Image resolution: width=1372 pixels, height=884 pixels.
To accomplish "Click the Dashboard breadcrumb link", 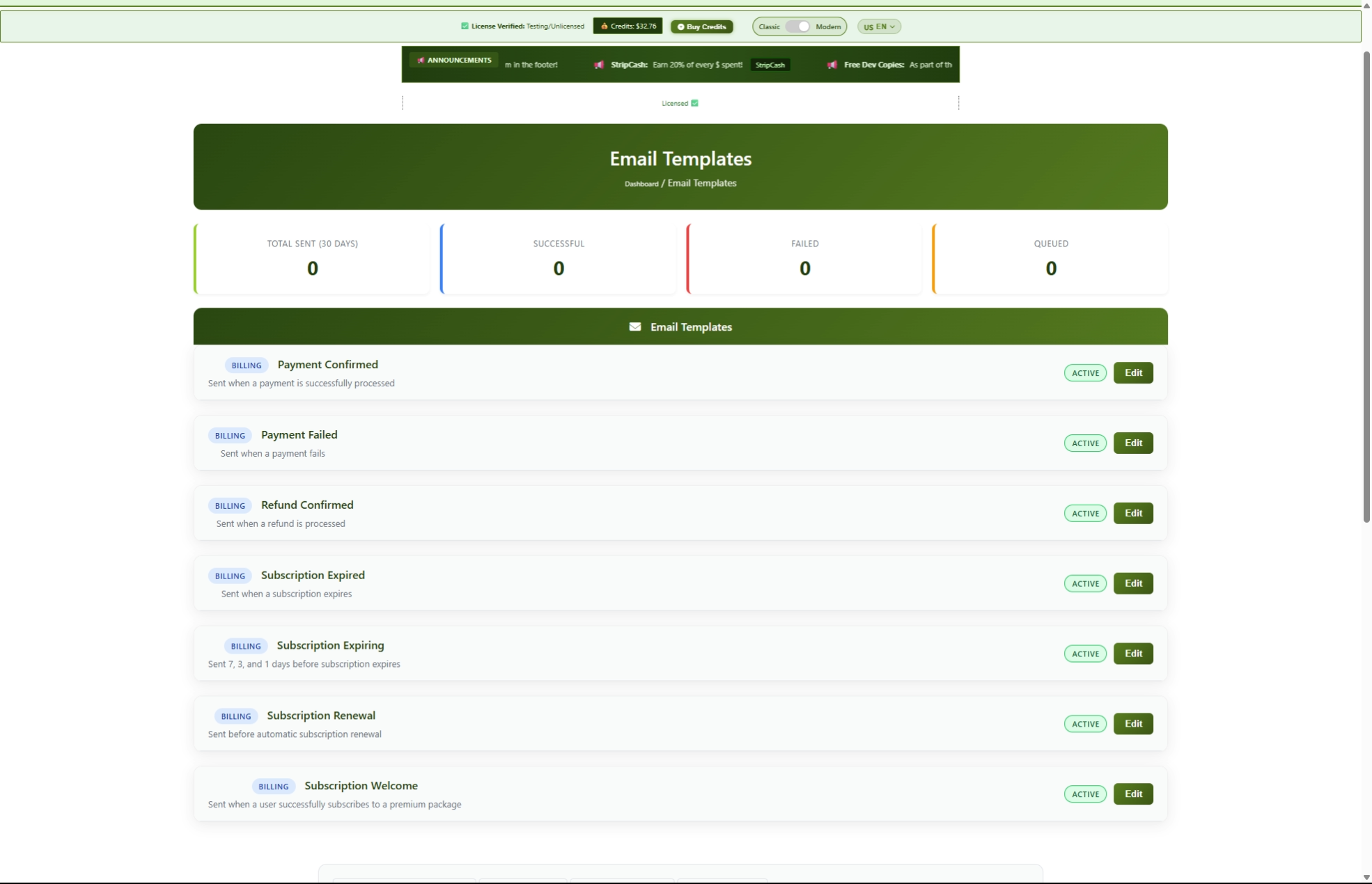I will (x=641, y=184).
